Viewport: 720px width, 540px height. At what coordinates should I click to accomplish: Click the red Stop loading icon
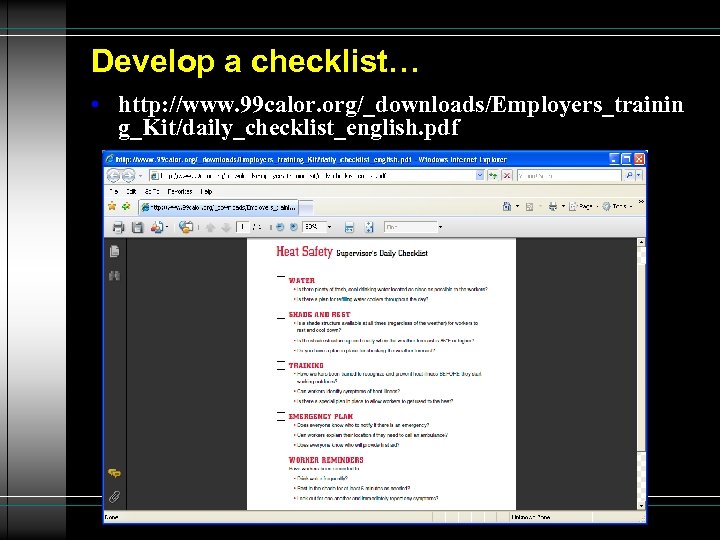point(506,175)
